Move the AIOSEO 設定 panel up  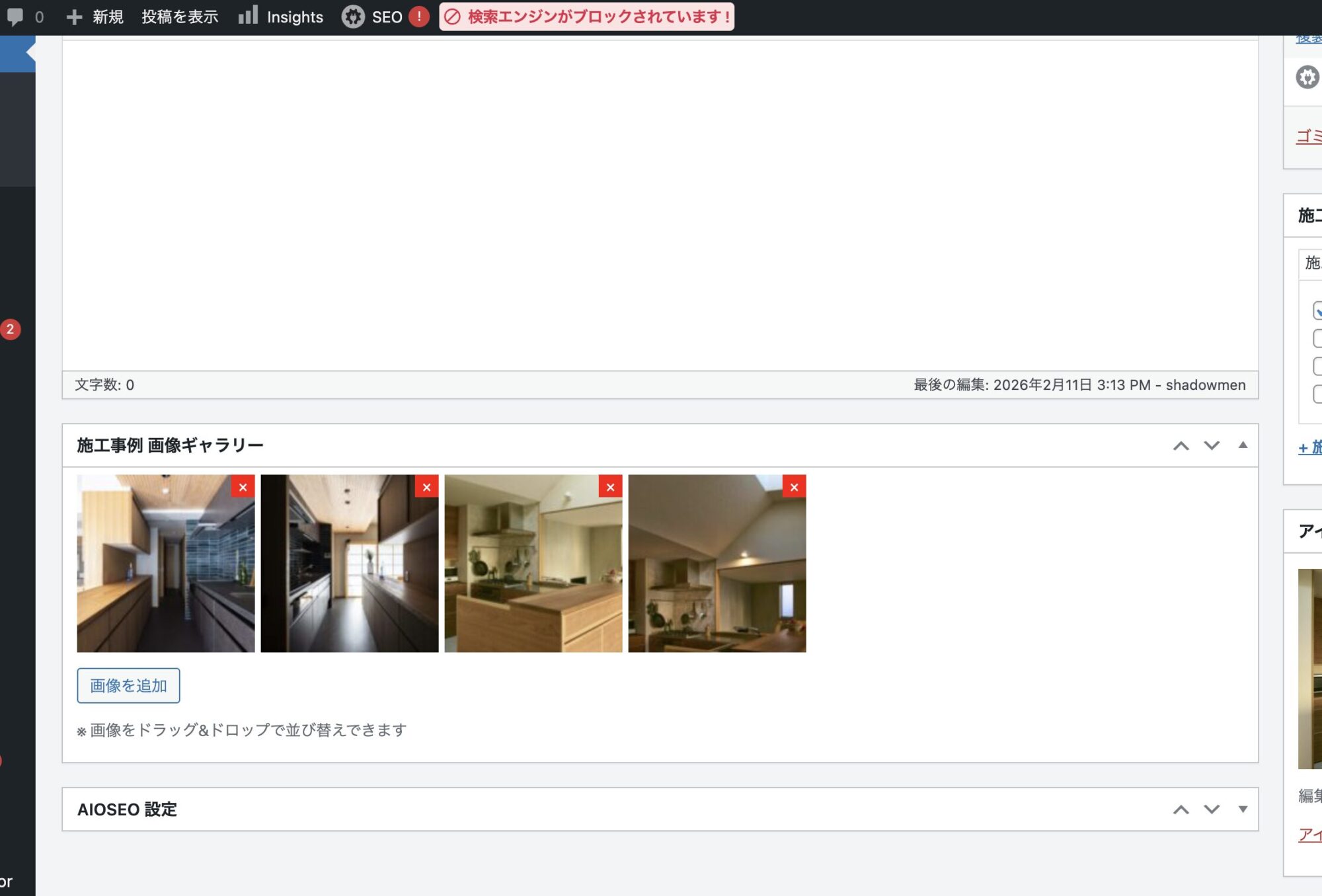[x=1181, y=809]
